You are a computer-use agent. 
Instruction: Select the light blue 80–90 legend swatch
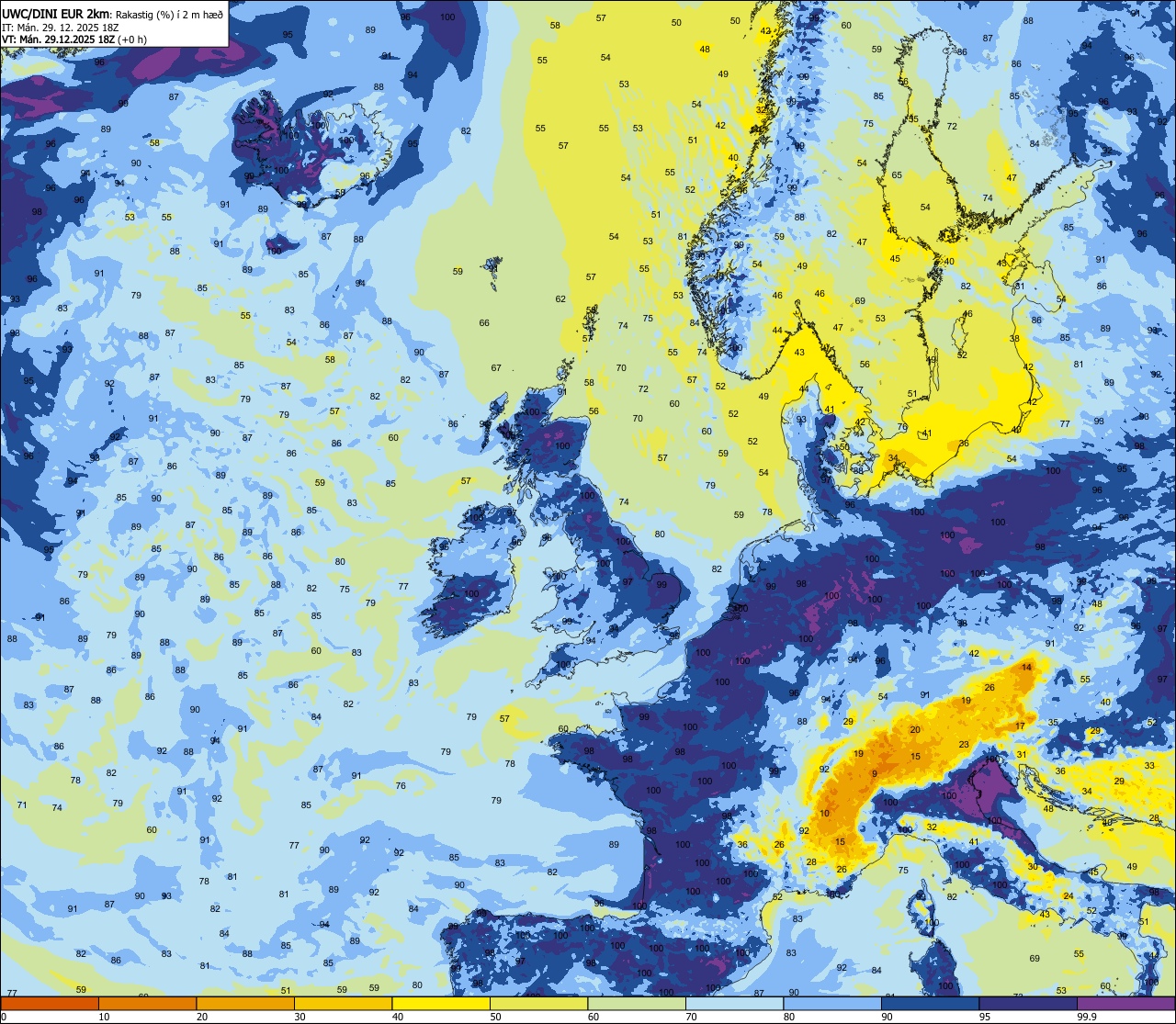832,1003
